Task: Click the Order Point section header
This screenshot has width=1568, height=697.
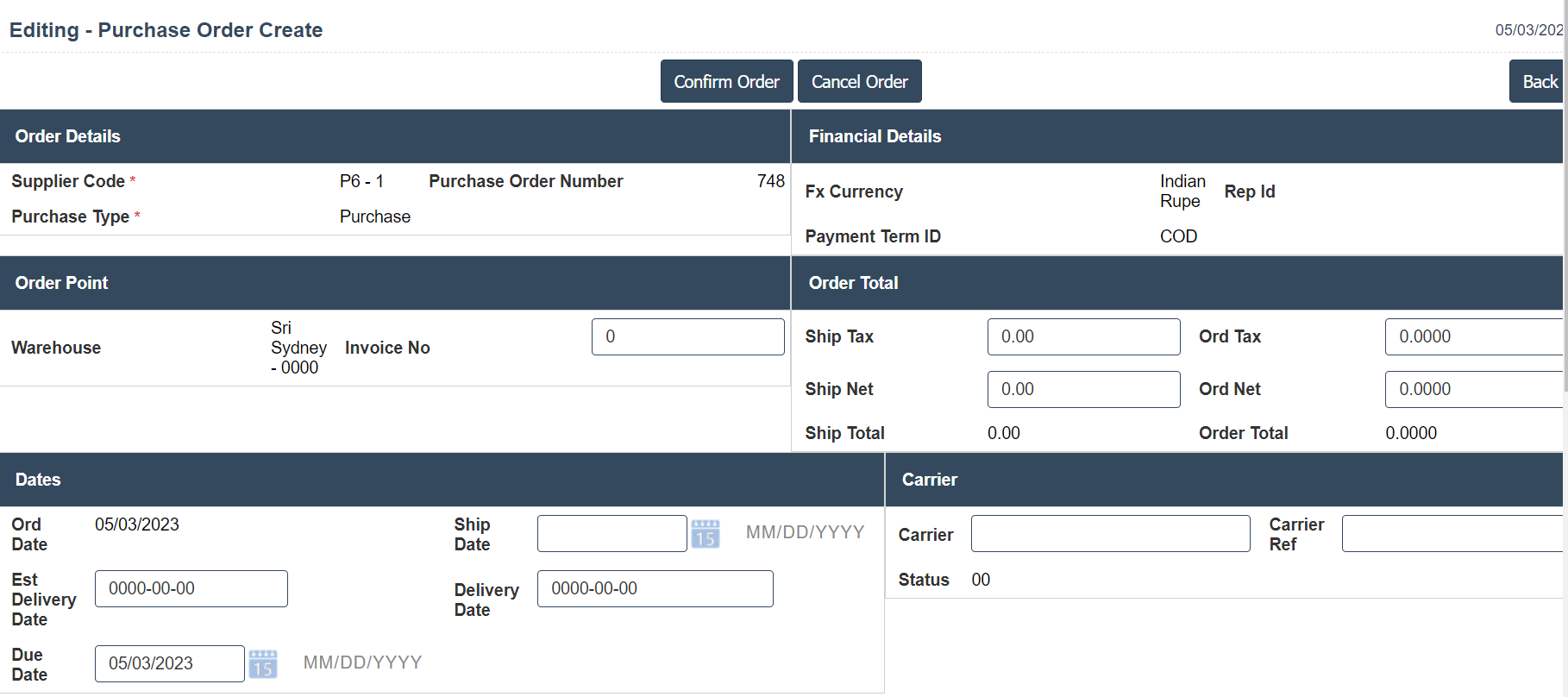Action: point(61,283)
